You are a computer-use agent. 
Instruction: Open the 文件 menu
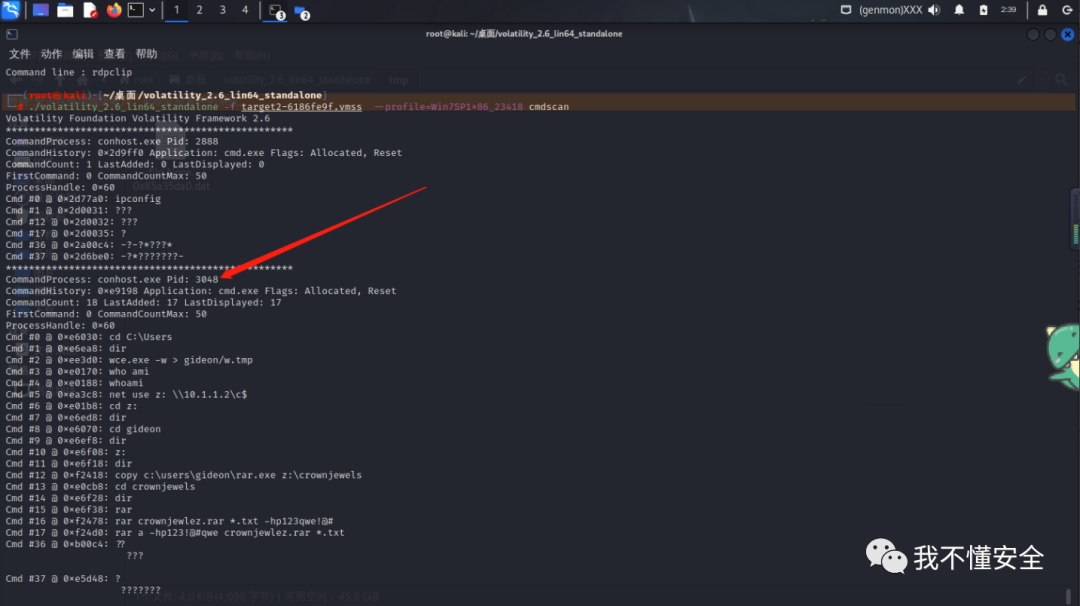point(19,54)
